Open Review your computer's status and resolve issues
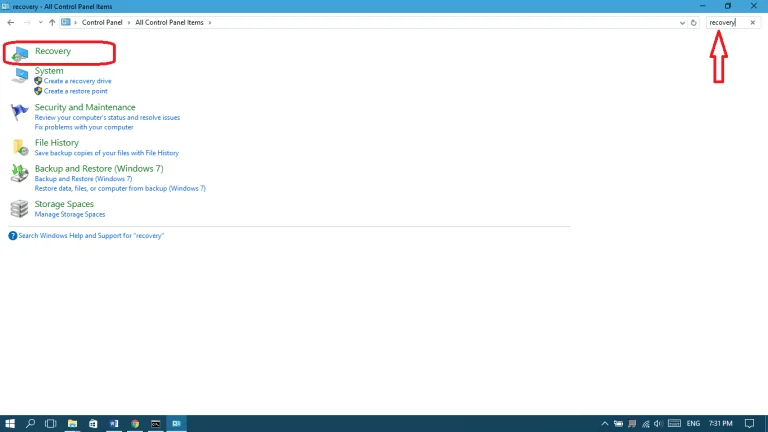 pos(107,118)
